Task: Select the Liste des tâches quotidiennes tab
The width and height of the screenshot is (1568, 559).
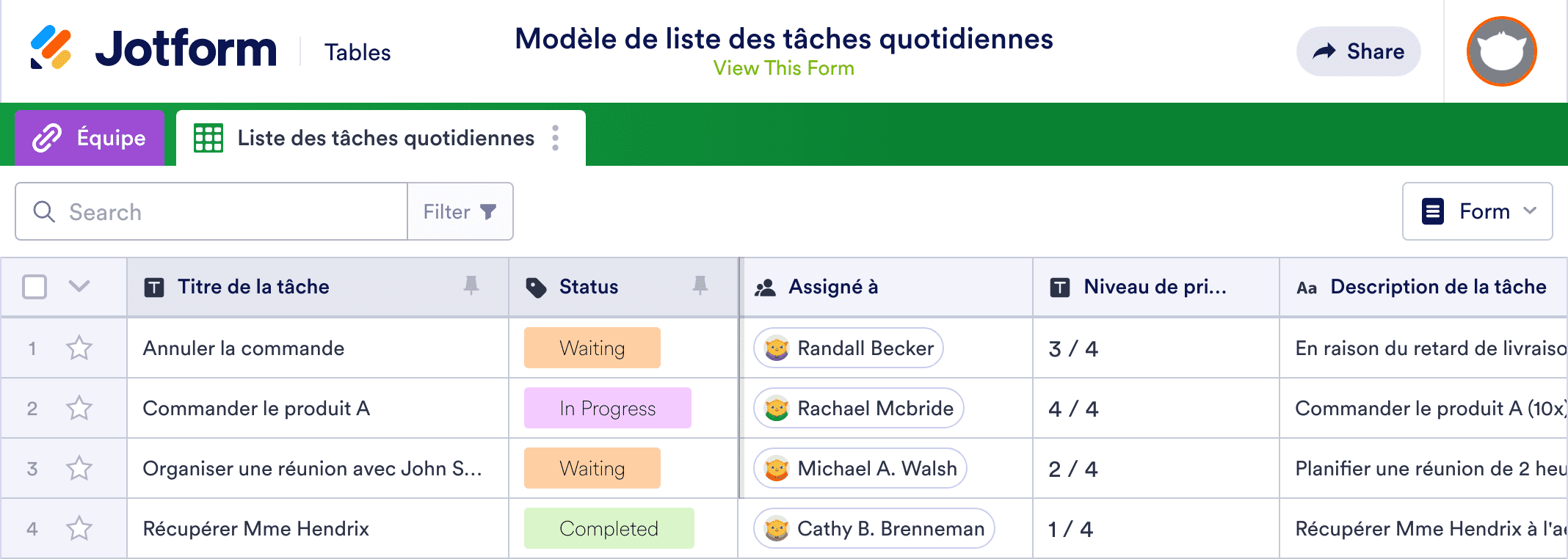Action: (x=385, y=136)
